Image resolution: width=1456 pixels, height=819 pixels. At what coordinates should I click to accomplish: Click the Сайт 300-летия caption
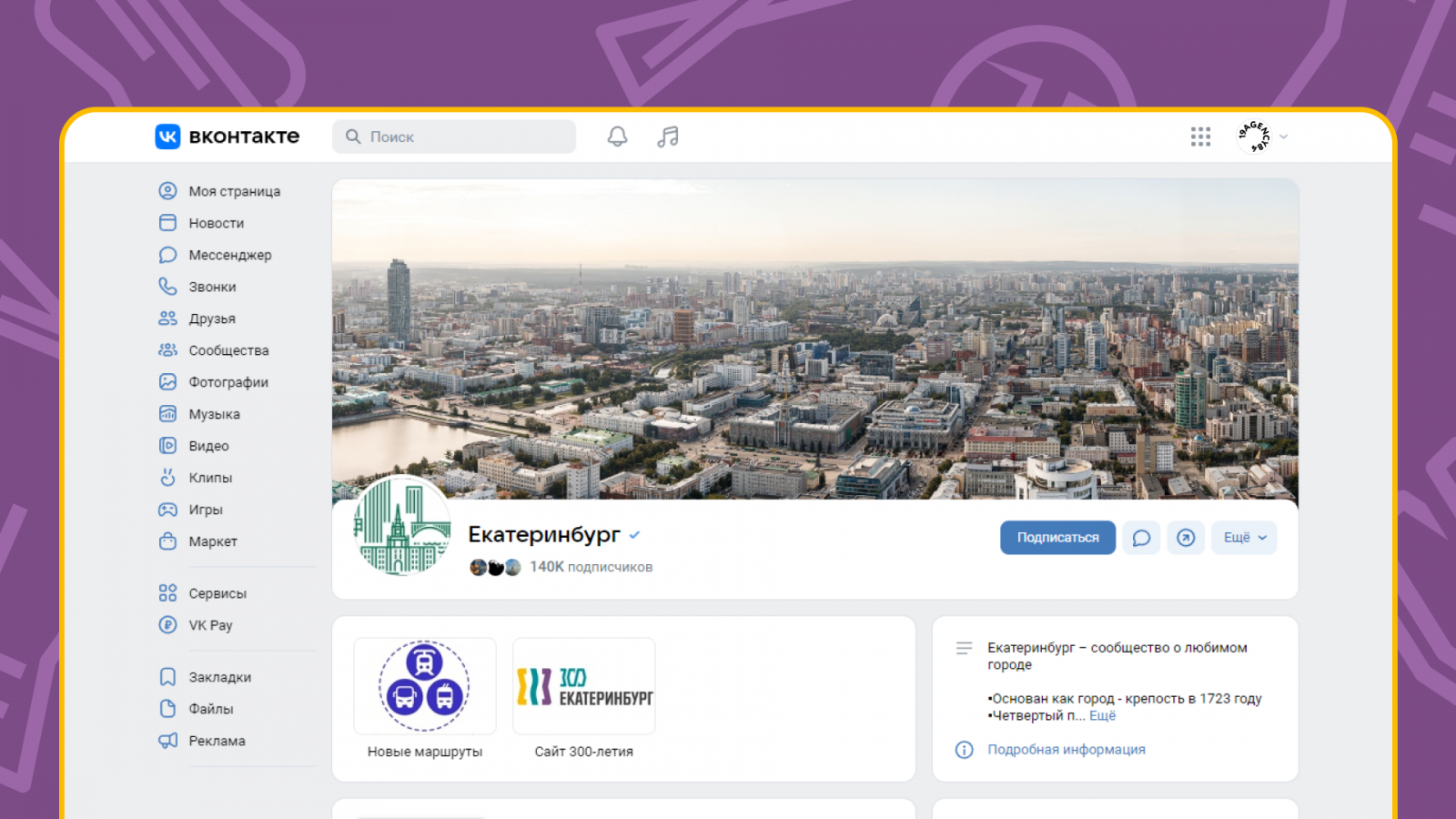click(x=584, y=752)
